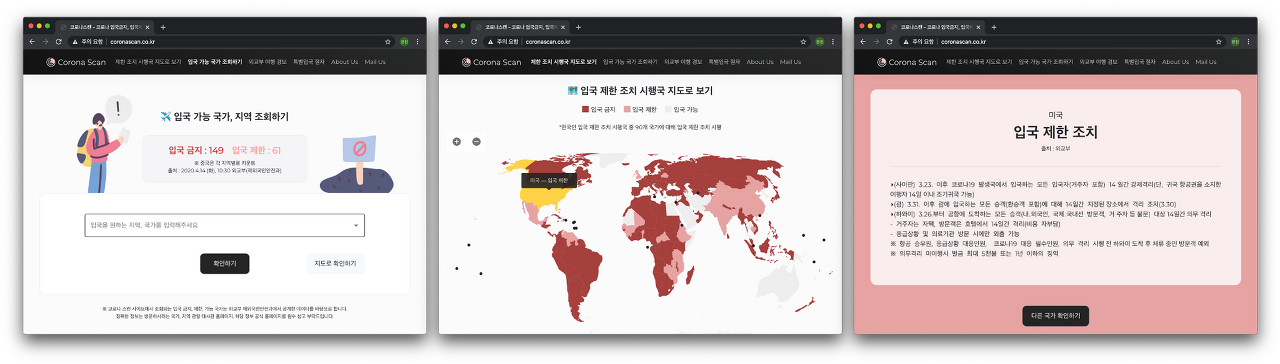Viewport: 1280px width, 364px height.
Task: Click Corona Scan logo in left window
Action: pyautogui.click(x=75, y=62)
